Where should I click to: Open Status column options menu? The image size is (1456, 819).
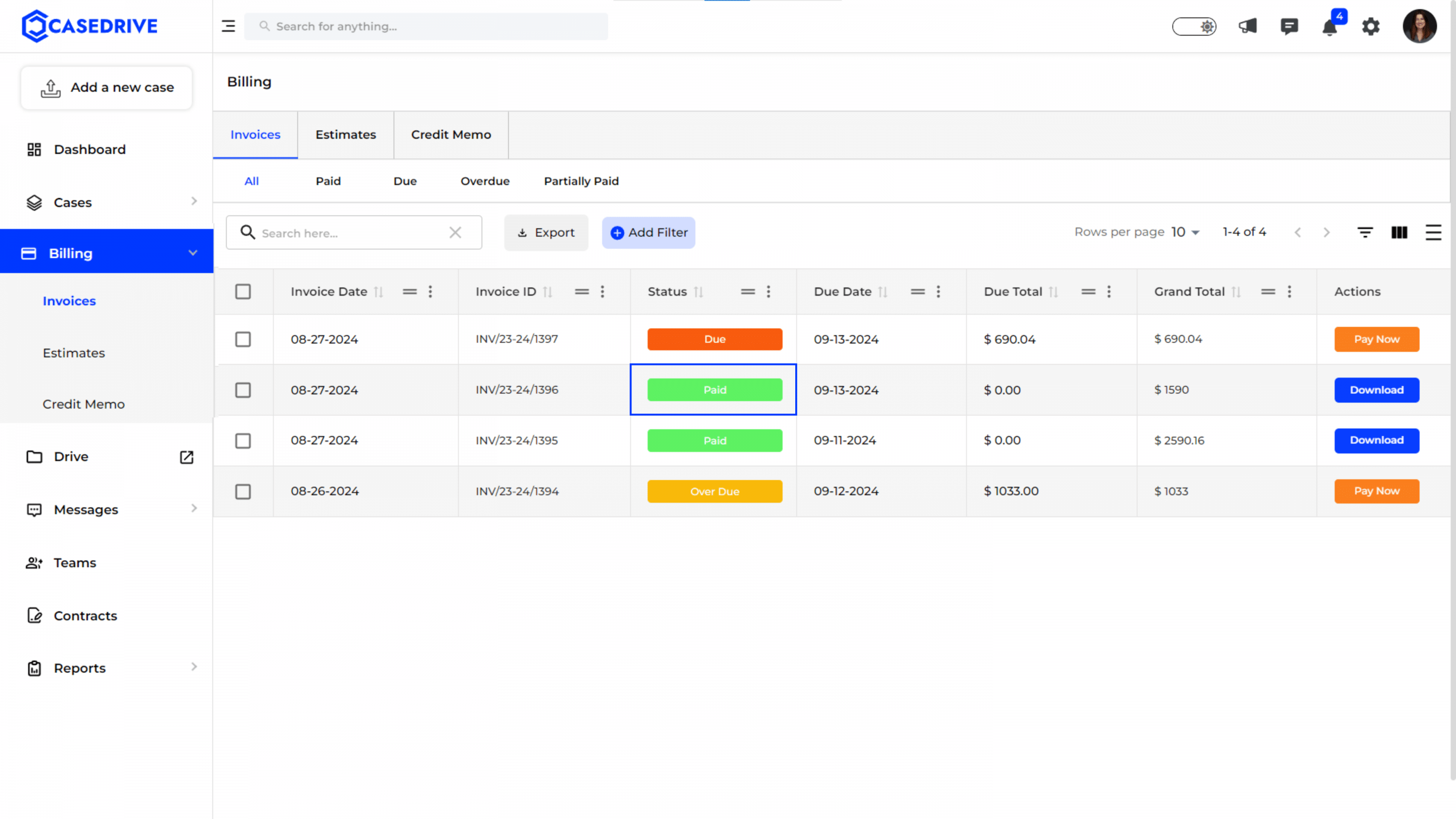tap(768, 292)
